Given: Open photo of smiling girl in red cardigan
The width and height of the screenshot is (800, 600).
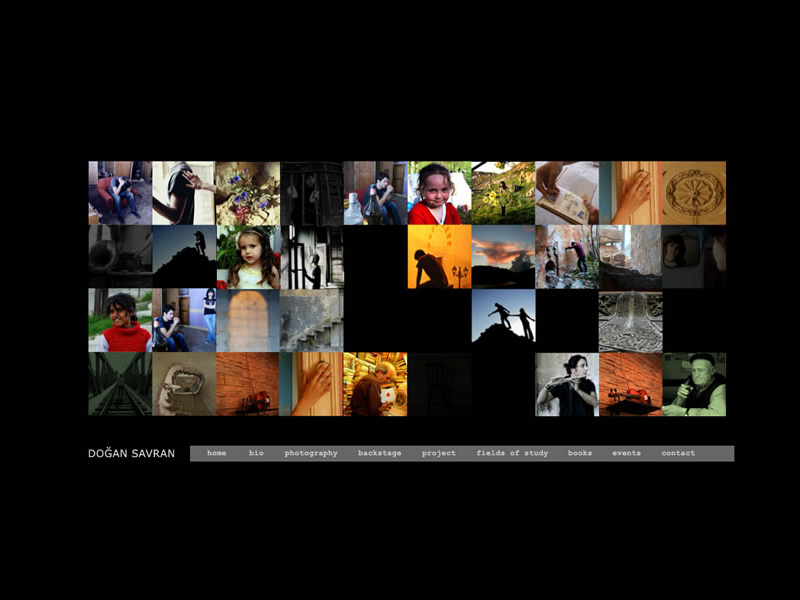Looking at the screenshot, I should [439, 193].
